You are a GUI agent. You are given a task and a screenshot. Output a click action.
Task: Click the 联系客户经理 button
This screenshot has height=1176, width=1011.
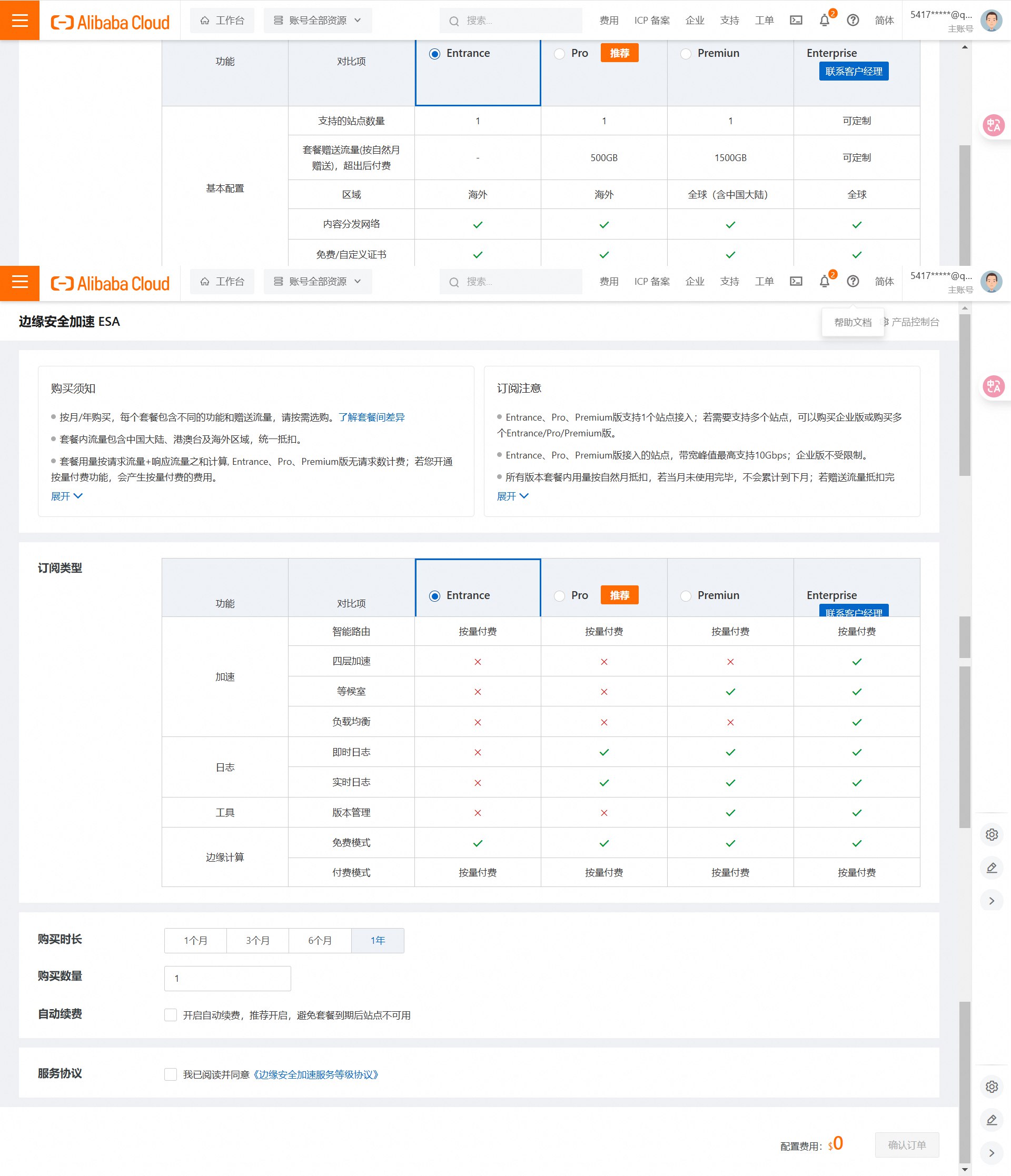coord(853,72)
